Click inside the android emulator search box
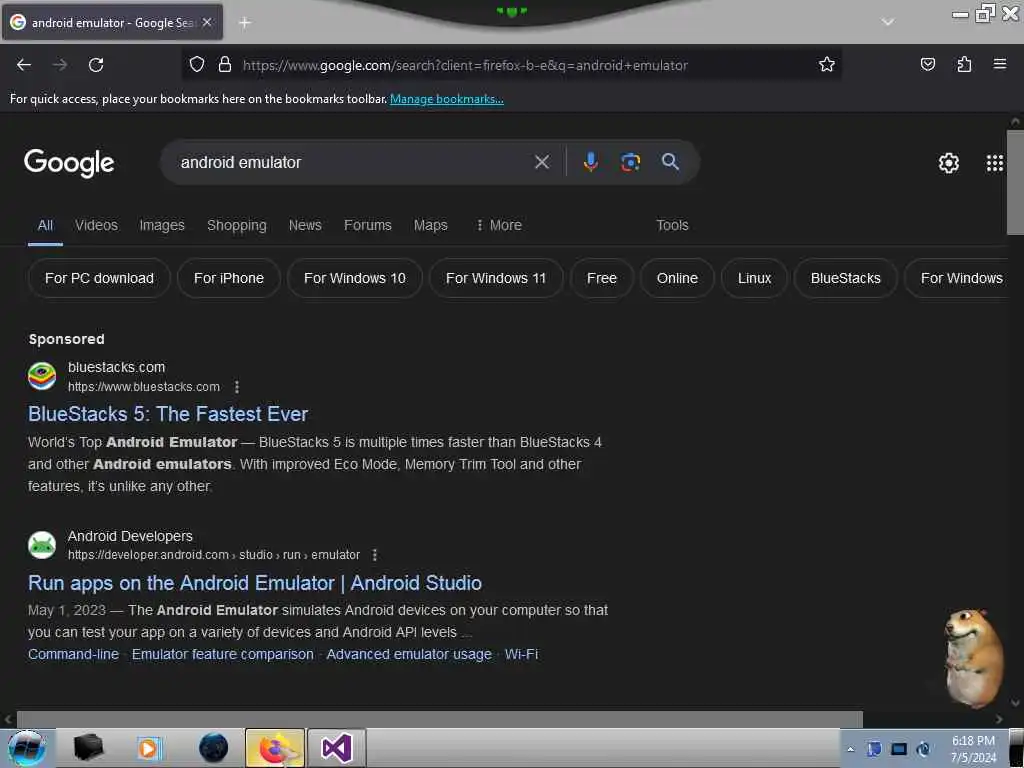Viewport: 1024px width, 768px height. click(353, 162)
